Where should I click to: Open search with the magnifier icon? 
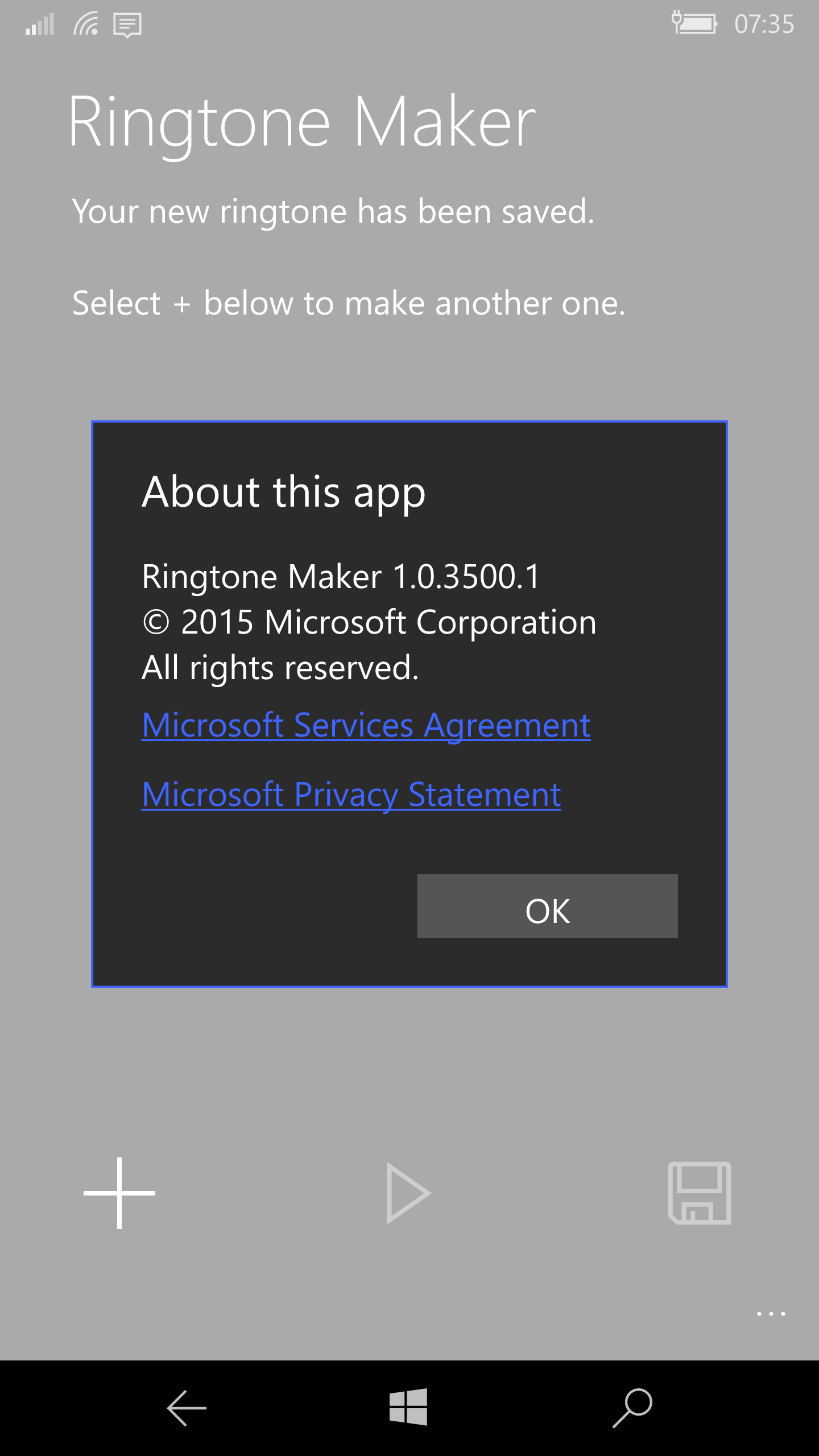tap(632, 1408)
